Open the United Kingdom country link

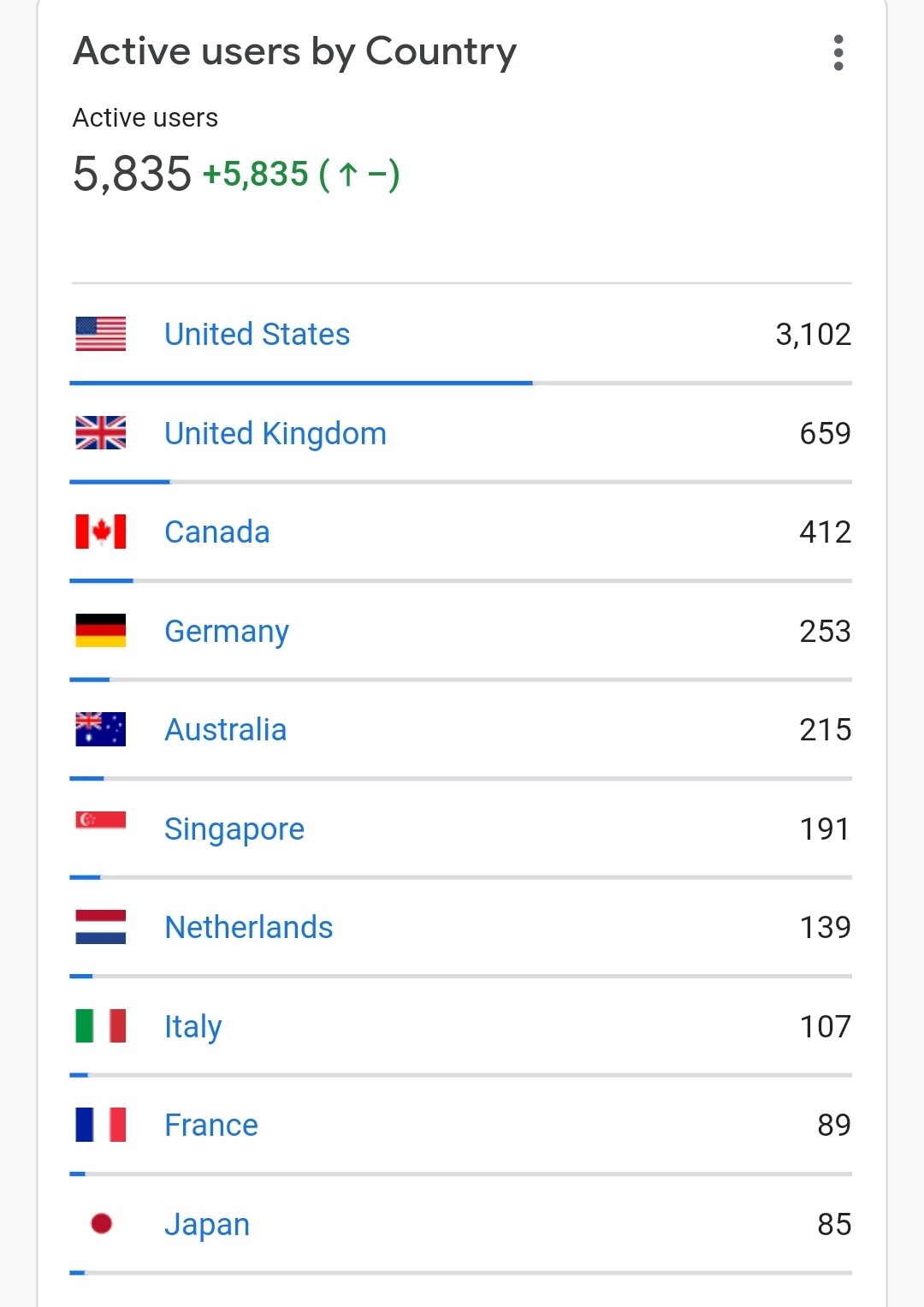pos(275,433)
